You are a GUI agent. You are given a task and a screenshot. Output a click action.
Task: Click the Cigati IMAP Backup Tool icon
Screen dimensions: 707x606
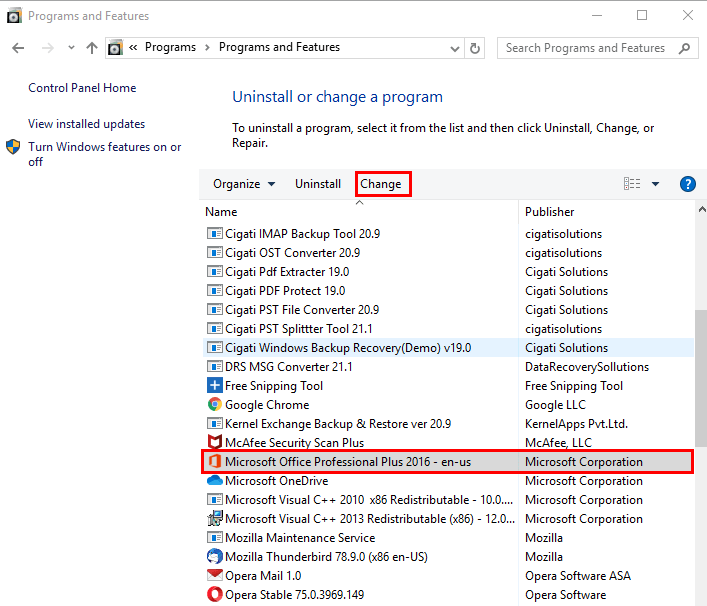[215, 233]
